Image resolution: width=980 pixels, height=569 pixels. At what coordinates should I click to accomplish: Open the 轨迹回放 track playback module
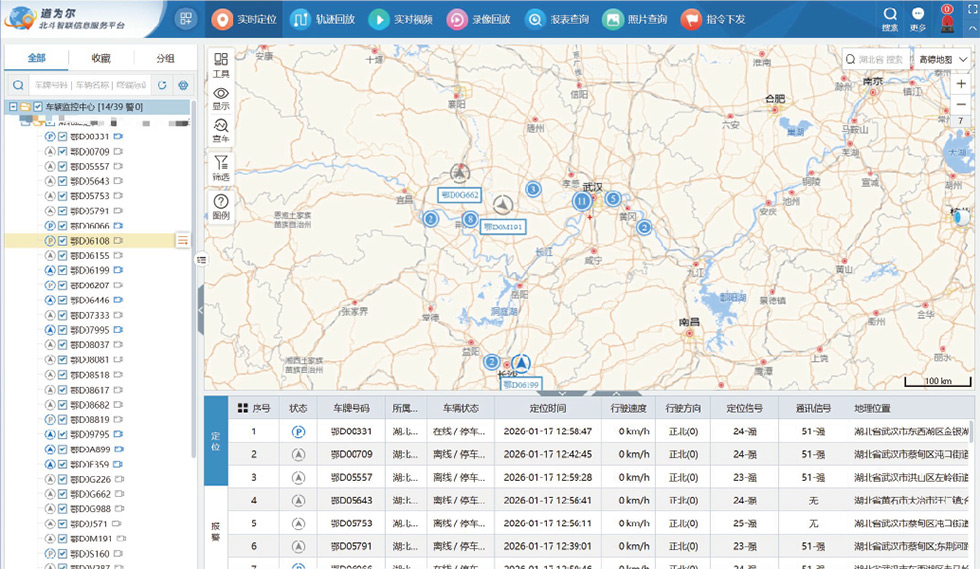[x=300, y=19]
